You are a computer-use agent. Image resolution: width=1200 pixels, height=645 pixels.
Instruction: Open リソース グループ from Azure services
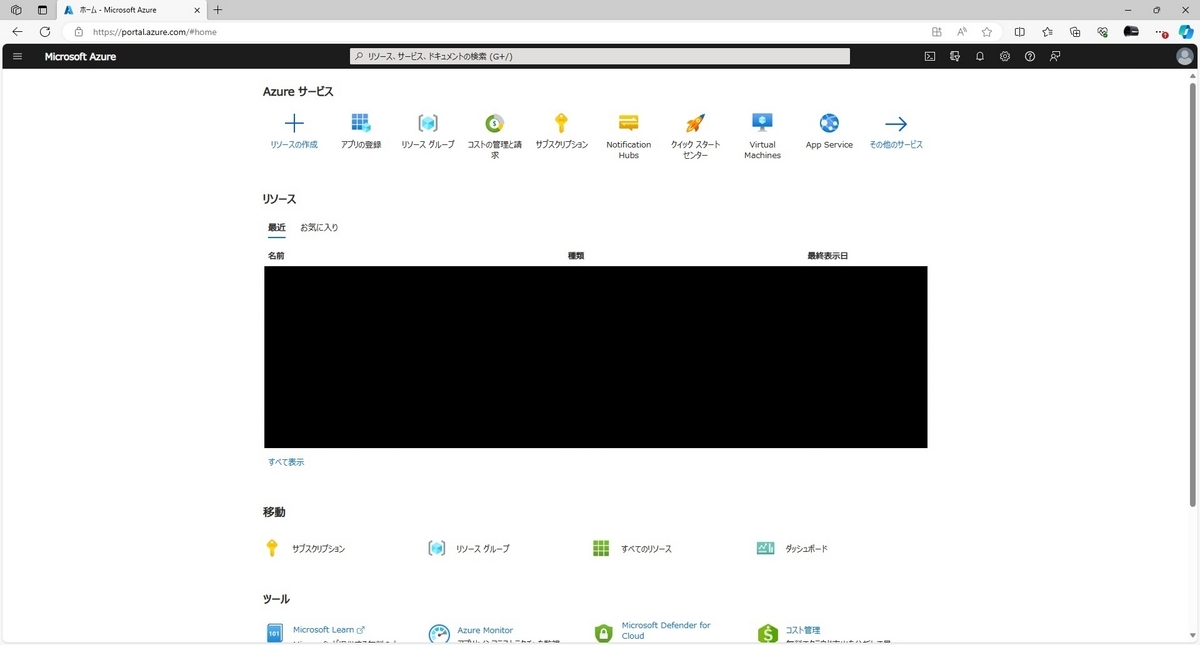coord(427,130)
